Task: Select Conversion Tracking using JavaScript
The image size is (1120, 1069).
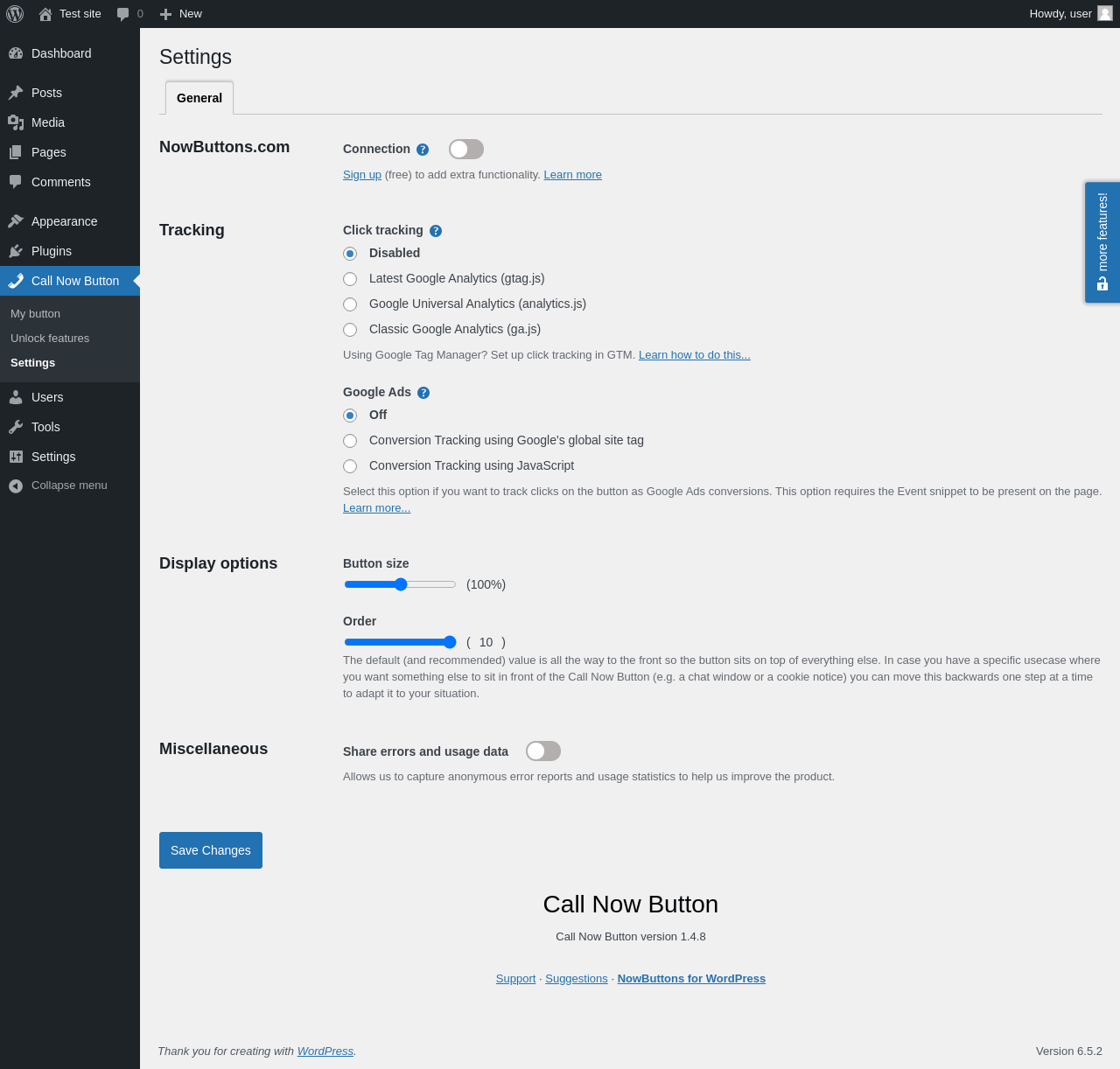Action: (x=350, y=466)
